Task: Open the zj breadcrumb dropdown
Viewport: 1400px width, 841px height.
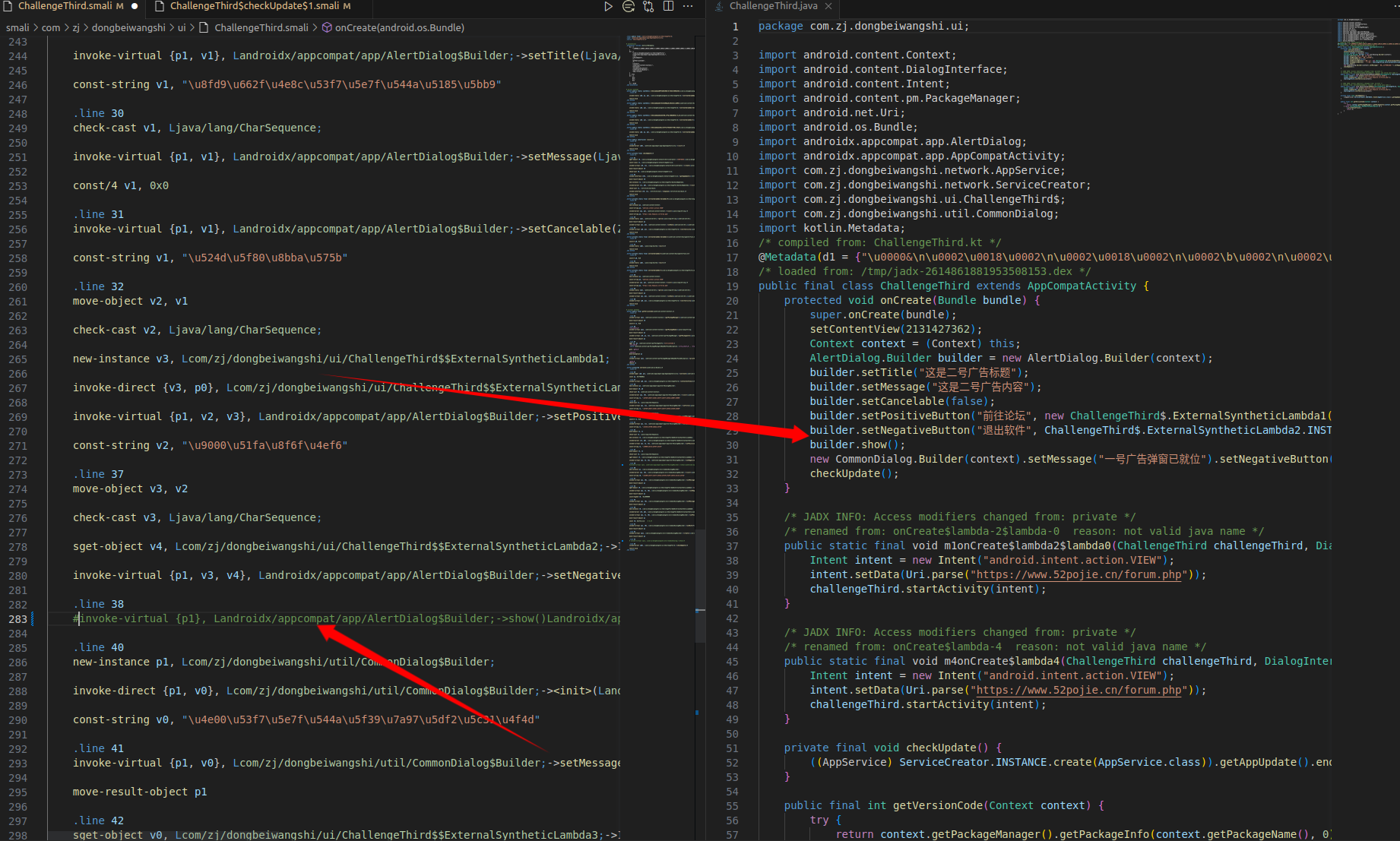Action: pos(76,27)
